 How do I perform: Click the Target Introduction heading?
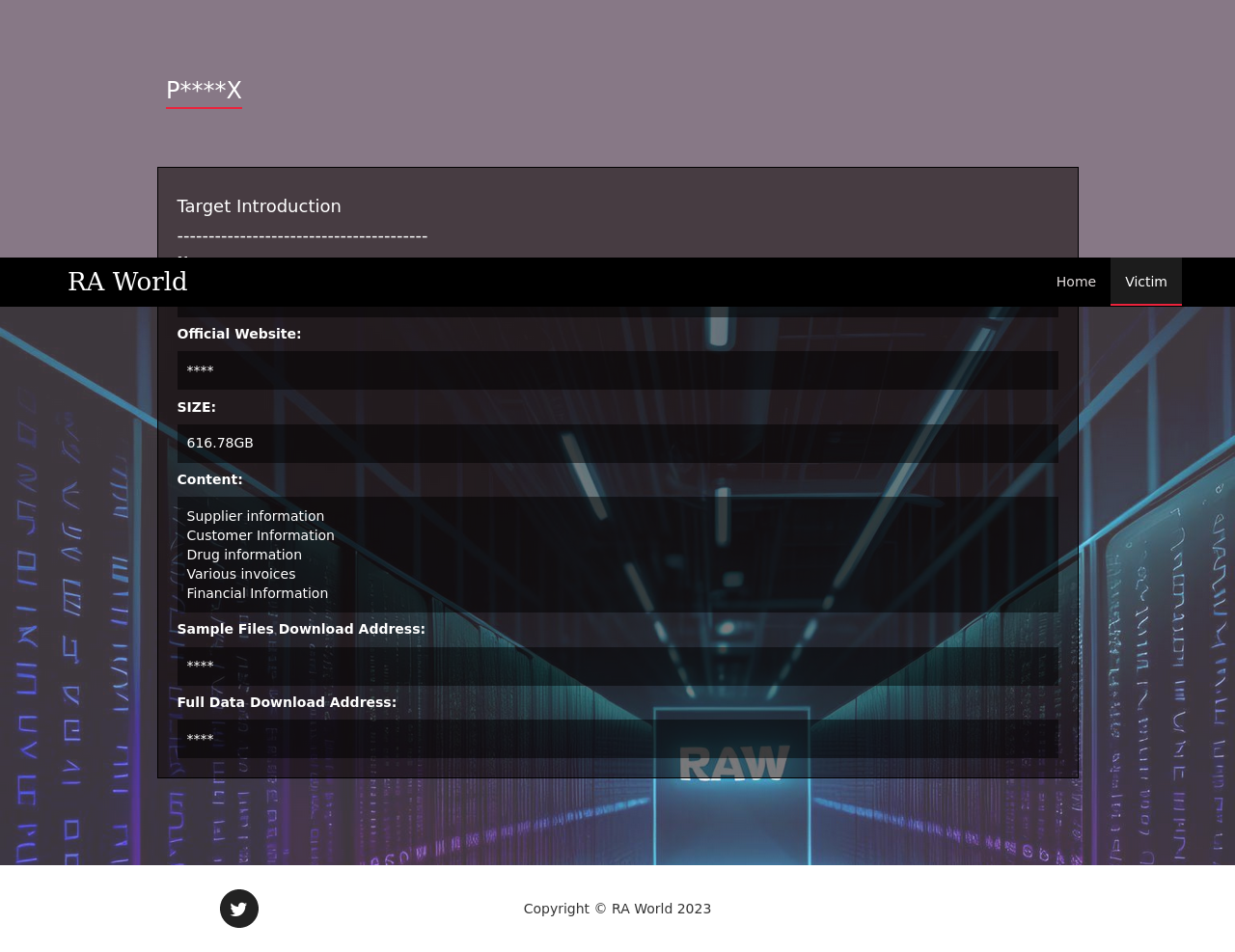pyautogui.click(x=259, y=206)
